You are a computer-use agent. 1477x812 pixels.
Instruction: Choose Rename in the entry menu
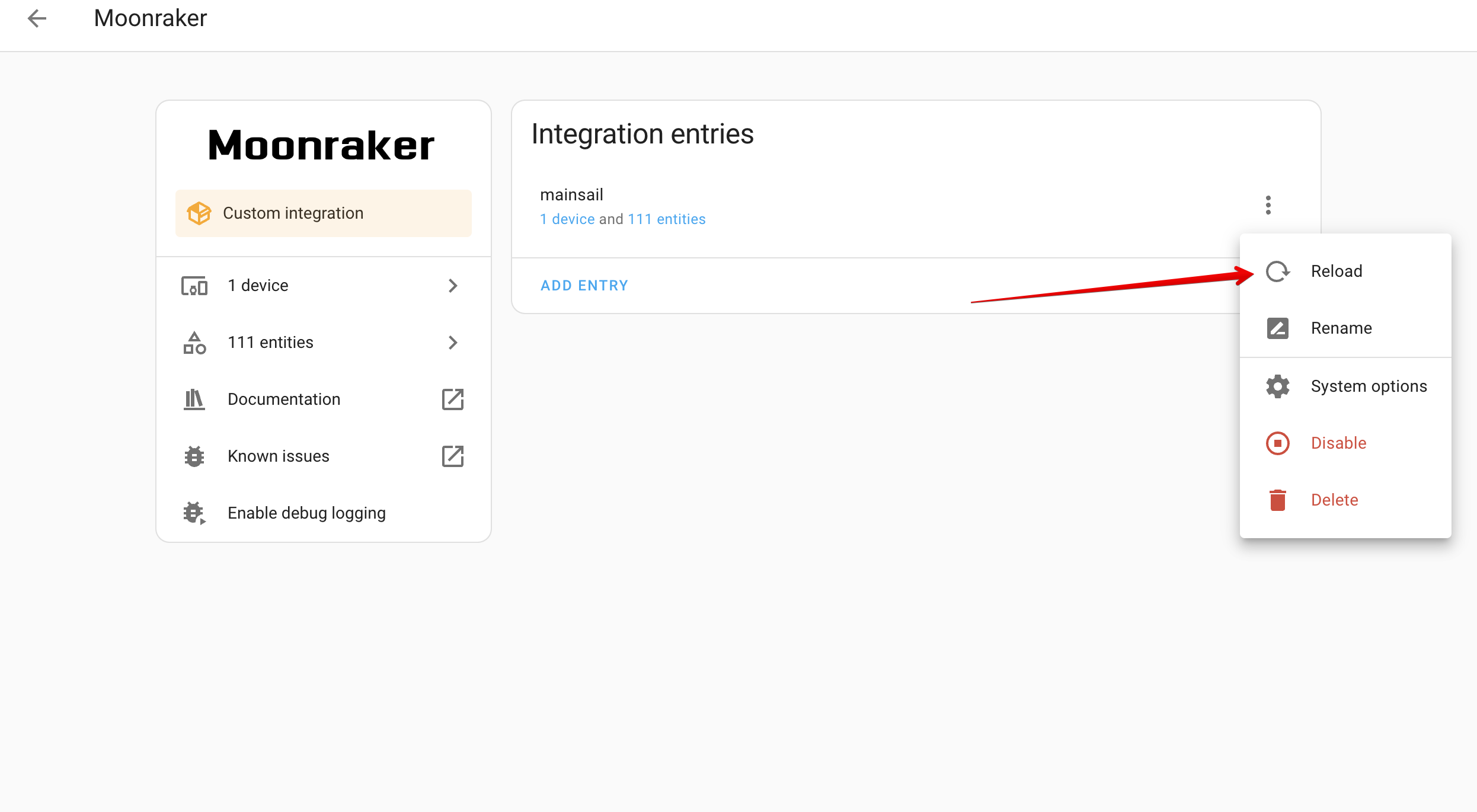point(1341,328)
